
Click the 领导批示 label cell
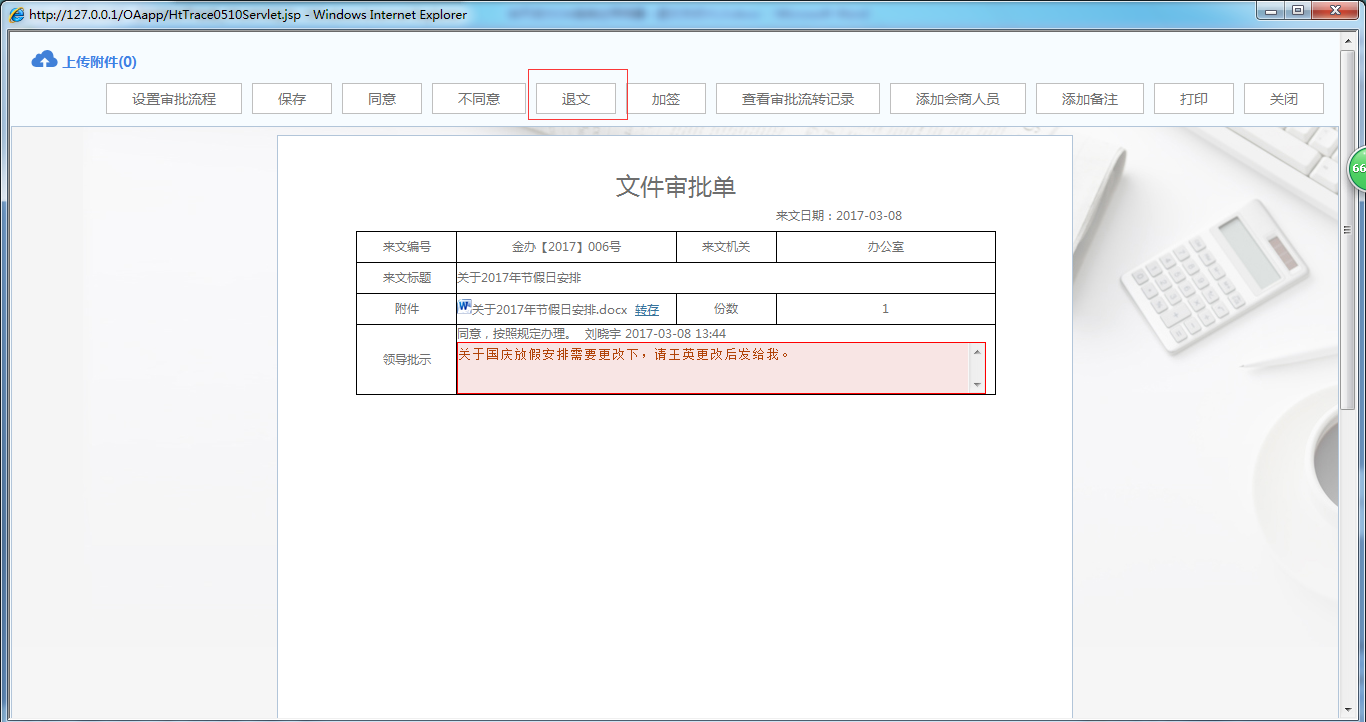(407, 360)
